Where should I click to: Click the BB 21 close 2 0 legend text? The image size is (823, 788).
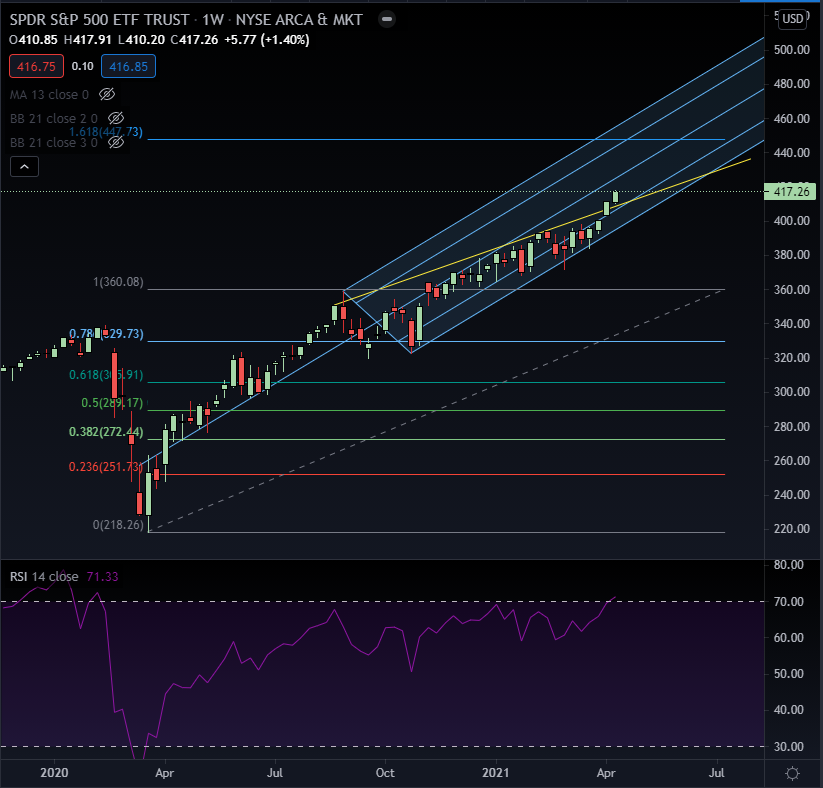[54, 119]
